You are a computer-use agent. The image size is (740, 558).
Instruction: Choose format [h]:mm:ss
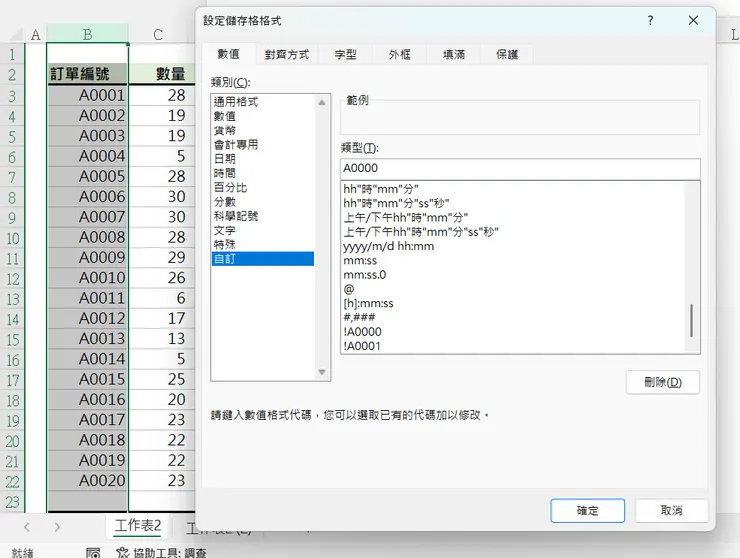tap(513, 303)
